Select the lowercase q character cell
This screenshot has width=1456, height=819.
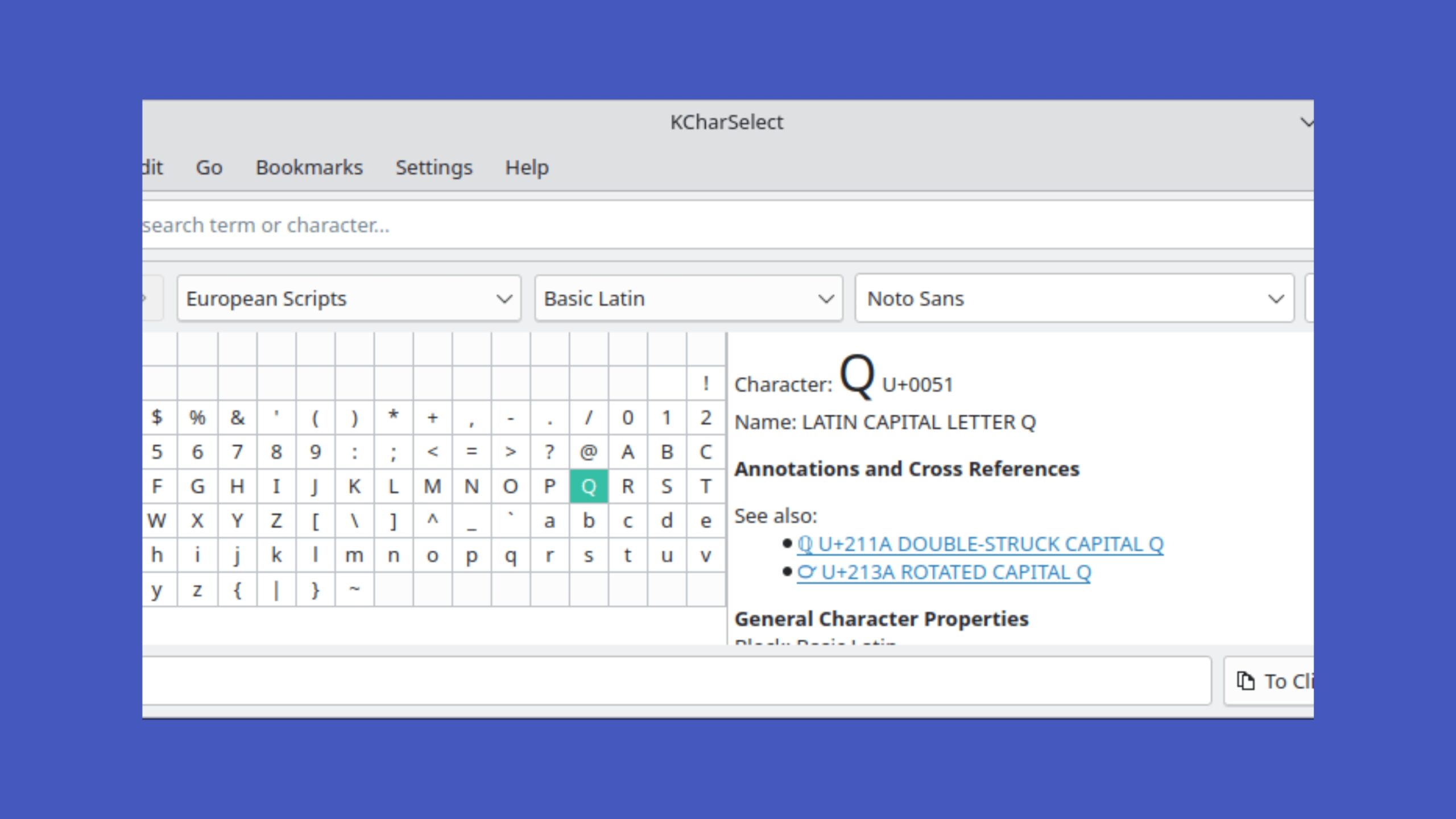tap(511, 555)
